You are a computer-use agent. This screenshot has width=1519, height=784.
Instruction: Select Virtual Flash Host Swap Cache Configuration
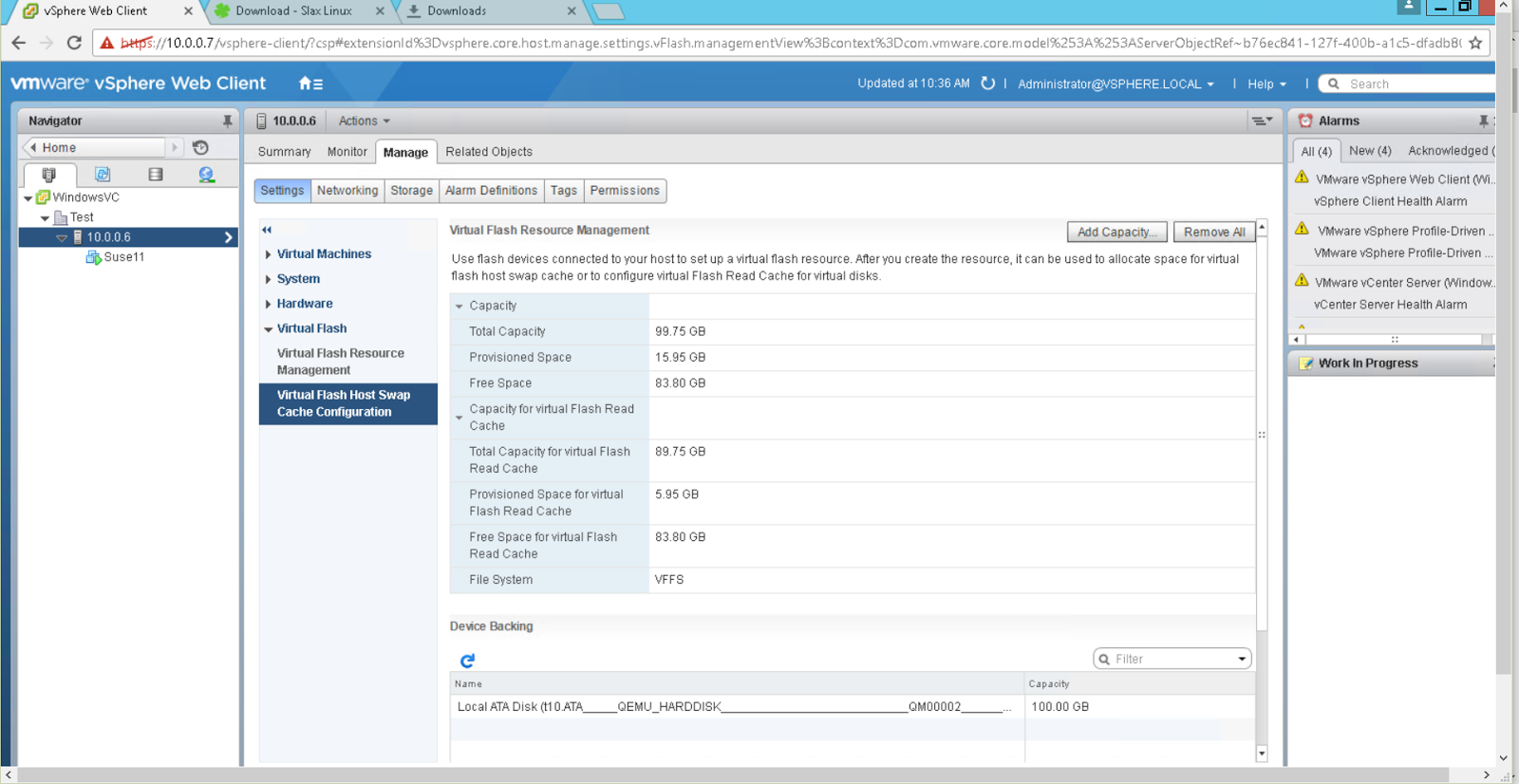tap(347, 403)
